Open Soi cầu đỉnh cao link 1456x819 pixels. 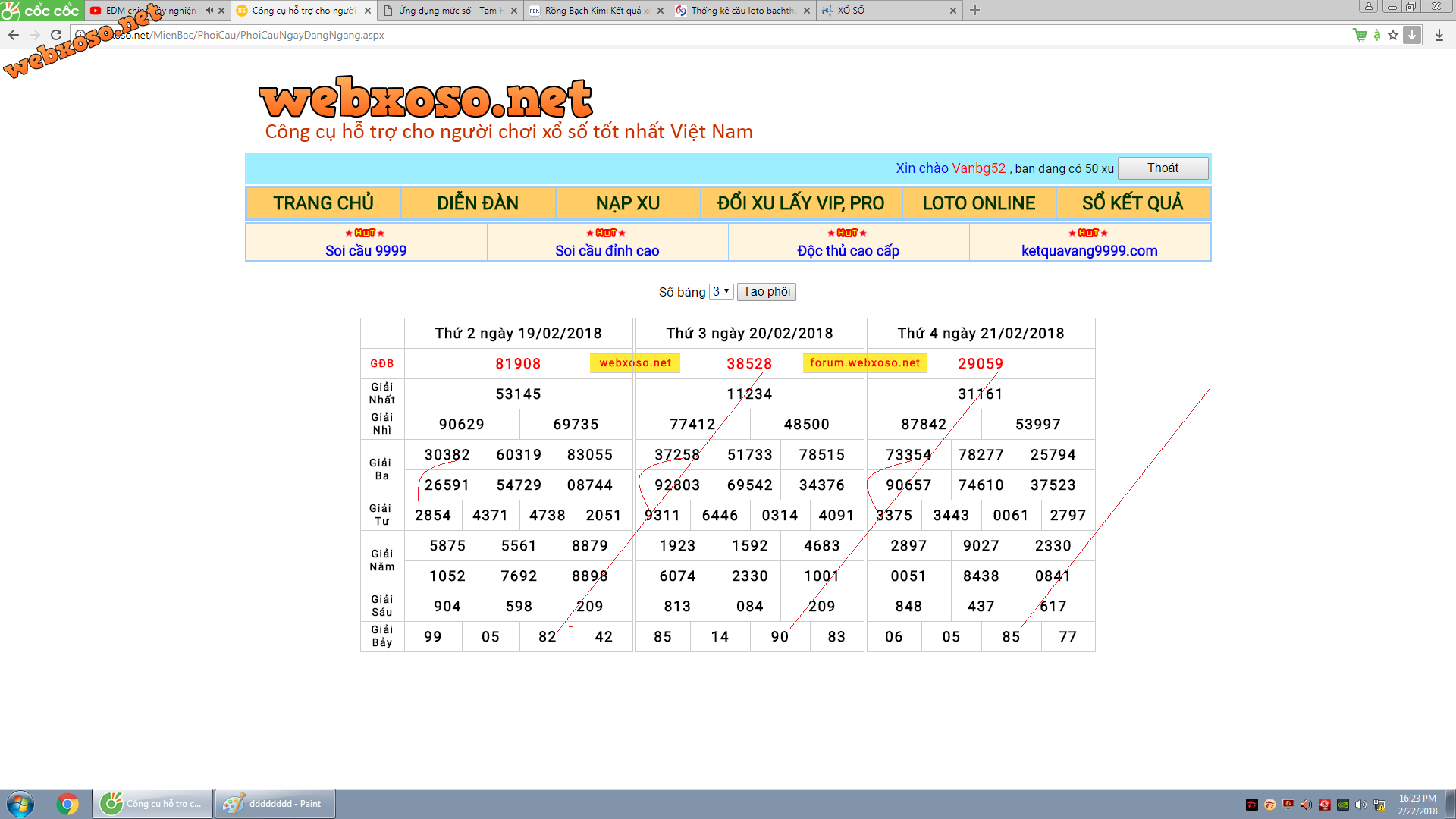(x=607, y=251)
